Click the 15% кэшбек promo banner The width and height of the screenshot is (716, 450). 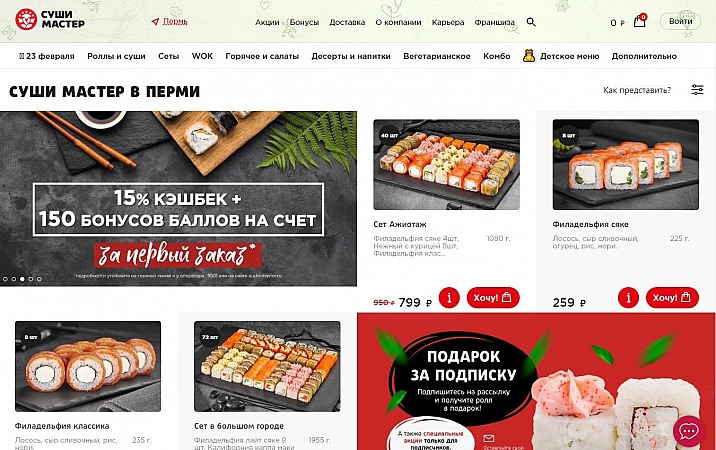pos(178,199)
